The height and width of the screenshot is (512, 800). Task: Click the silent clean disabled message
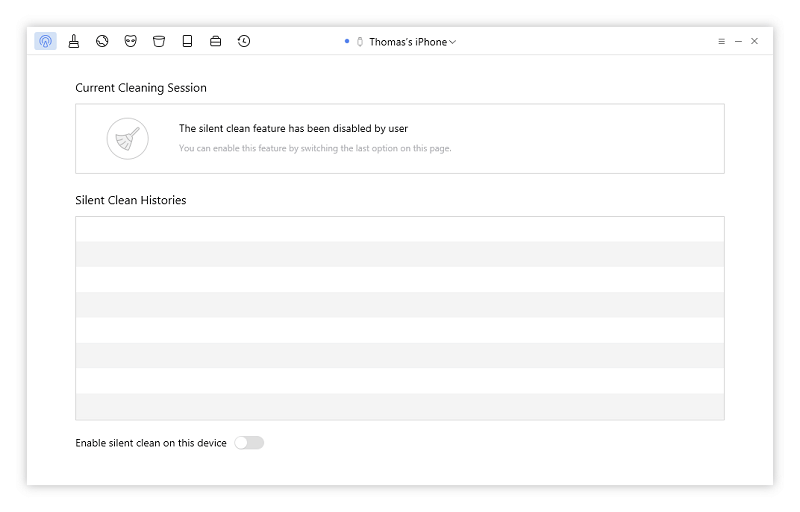pyautogui.click(x=293, y=129)
